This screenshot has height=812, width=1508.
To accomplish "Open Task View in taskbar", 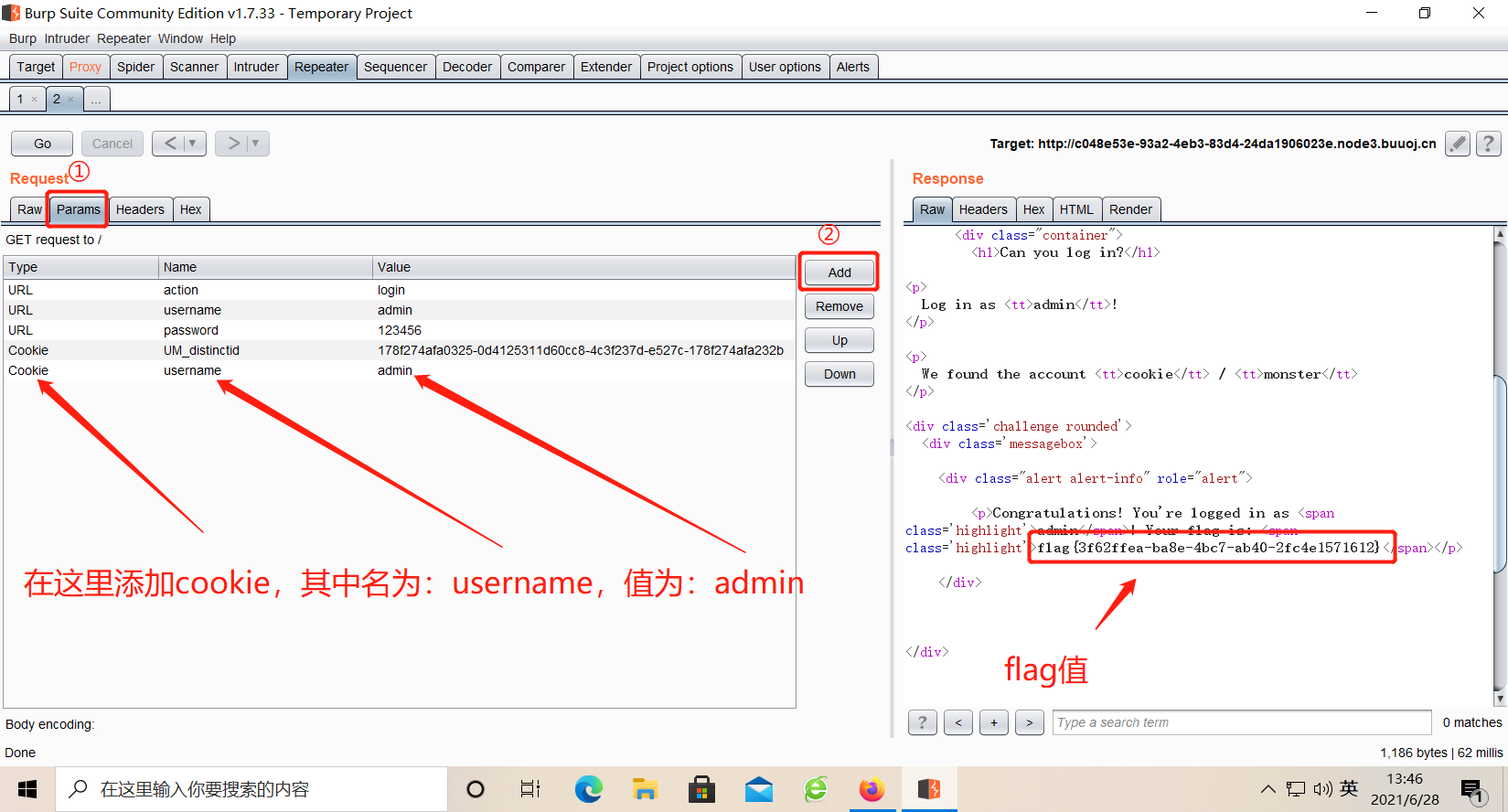I will click(530, 789).
